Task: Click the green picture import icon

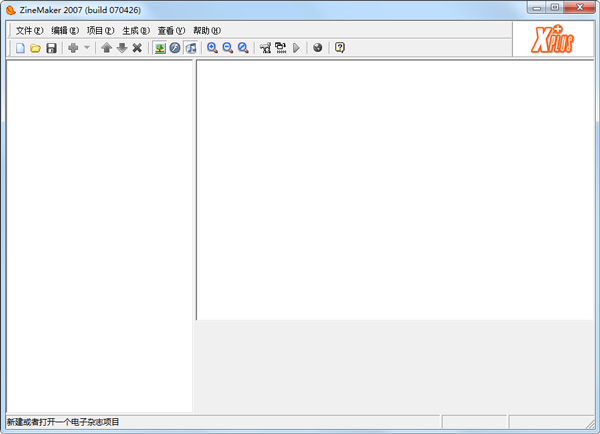Action: 159,48
